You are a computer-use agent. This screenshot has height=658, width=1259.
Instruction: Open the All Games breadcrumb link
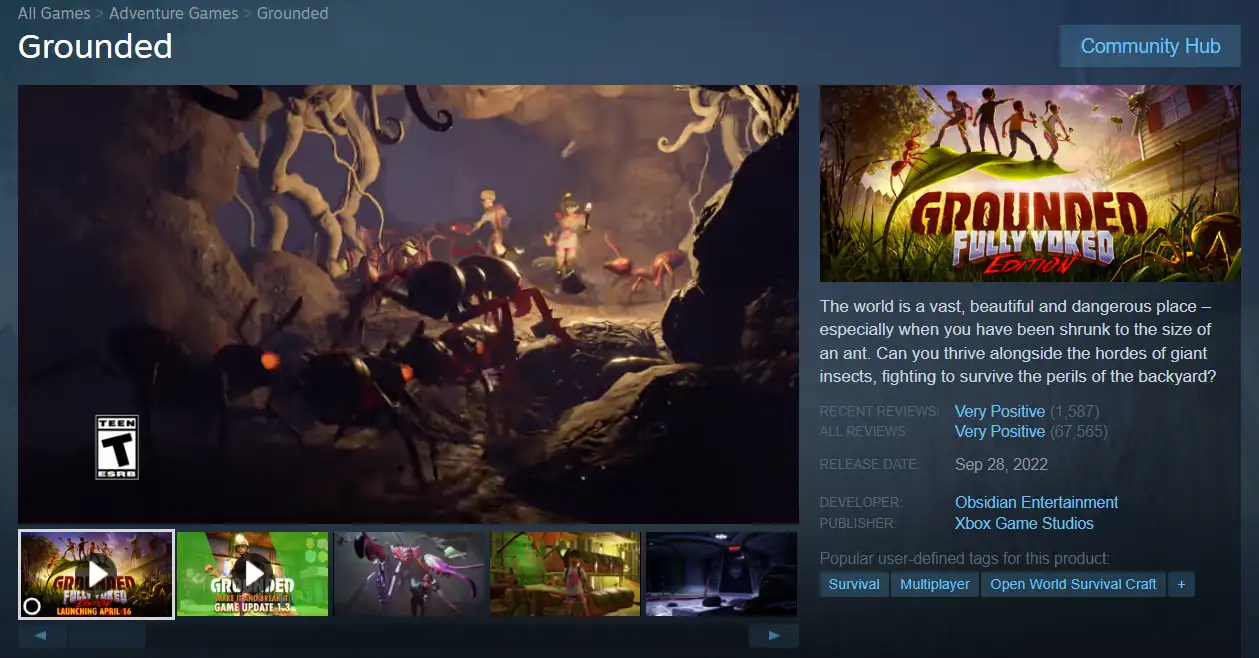coord(54,14)
